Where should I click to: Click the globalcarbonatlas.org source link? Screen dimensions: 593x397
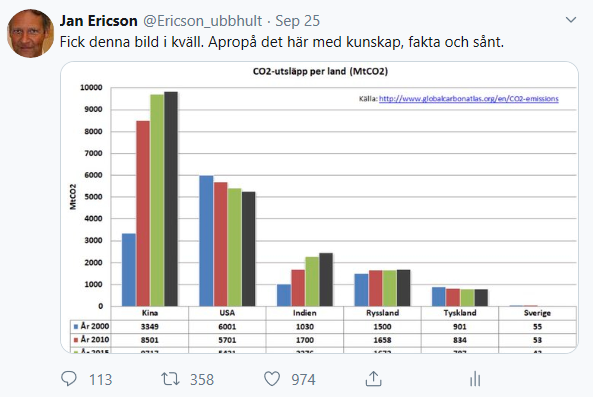point(469,99)
